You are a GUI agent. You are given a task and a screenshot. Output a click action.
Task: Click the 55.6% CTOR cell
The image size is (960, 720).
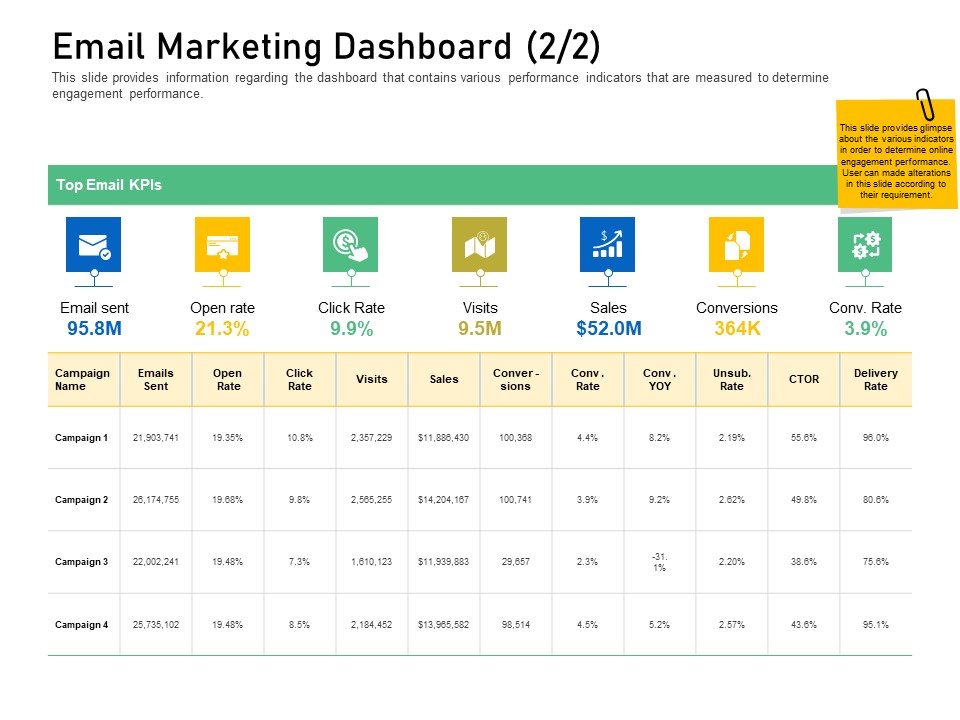tap(803, 438)
